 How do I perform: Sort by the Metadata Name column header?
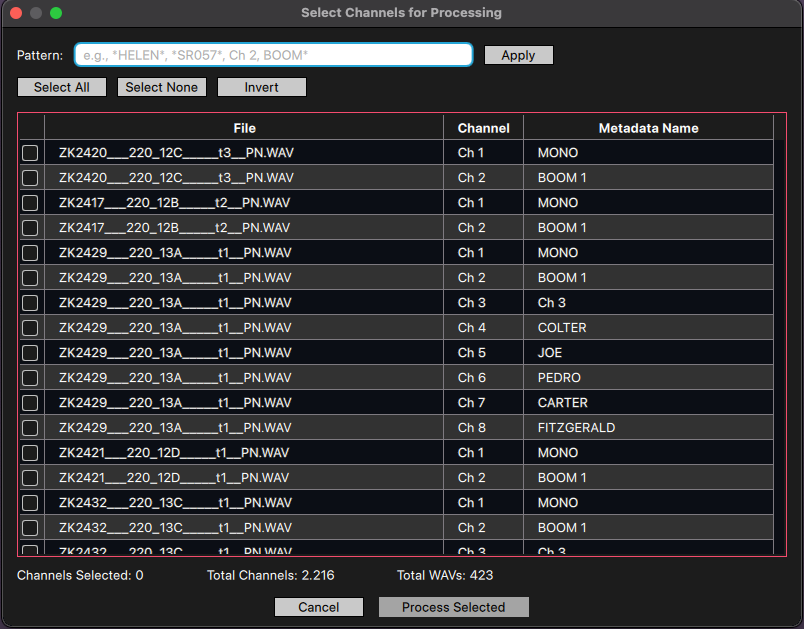coord(649,128)
